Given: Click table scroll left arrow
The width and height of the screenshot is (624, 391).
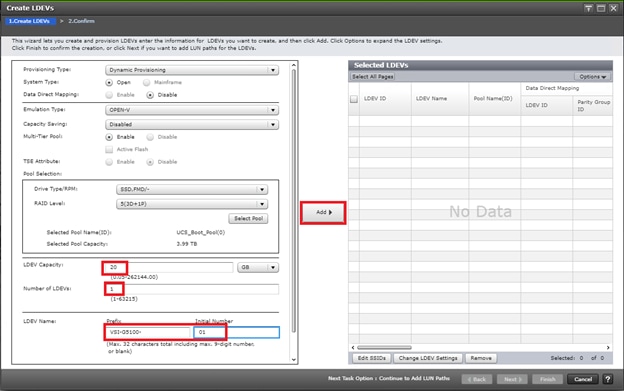Looking at the screenshot, I should click(353, 347).
